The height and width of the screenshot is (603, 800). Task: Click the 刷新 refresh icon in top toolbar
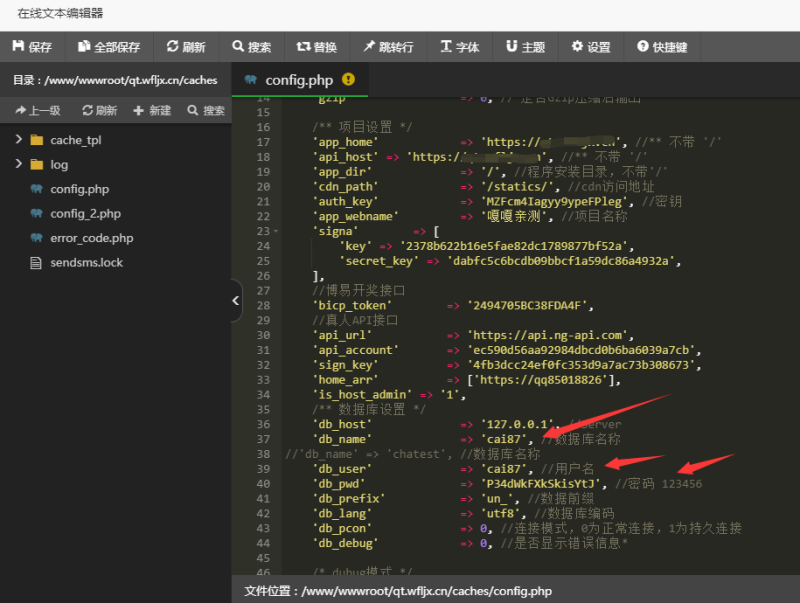[x=186, y=47]
